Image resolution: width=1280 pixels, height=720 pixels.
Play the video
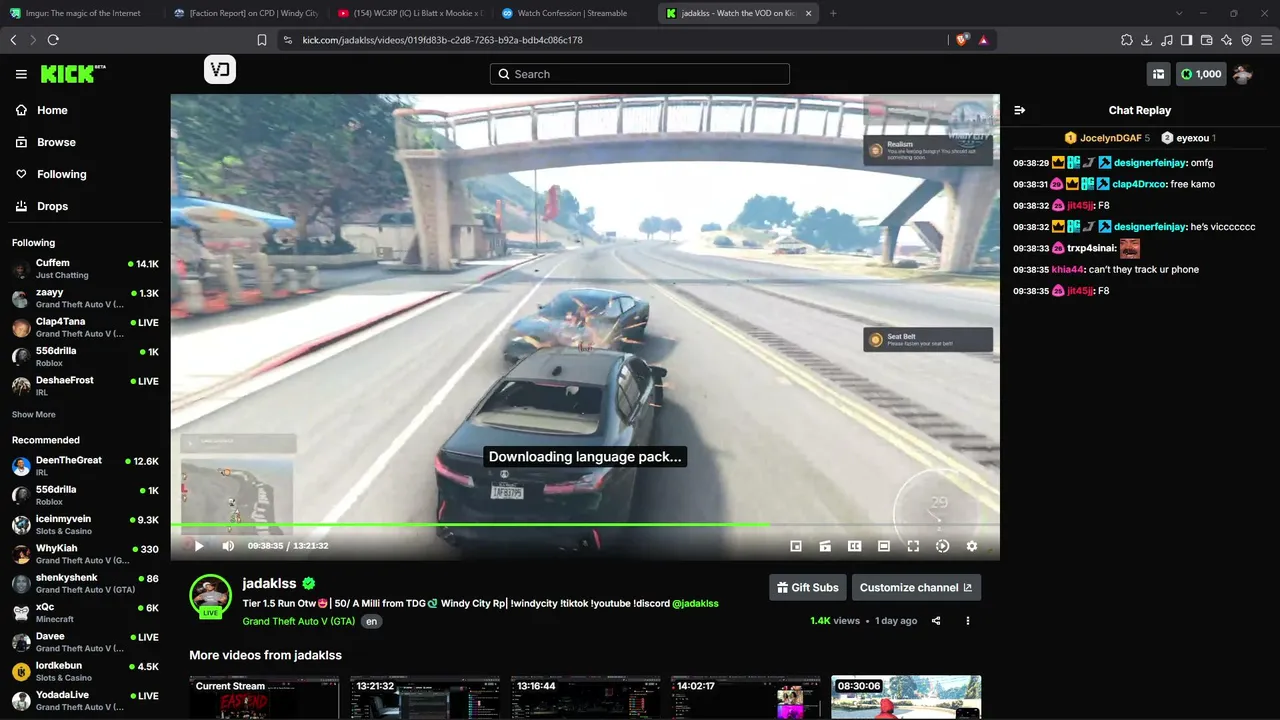tap(198, 546)
